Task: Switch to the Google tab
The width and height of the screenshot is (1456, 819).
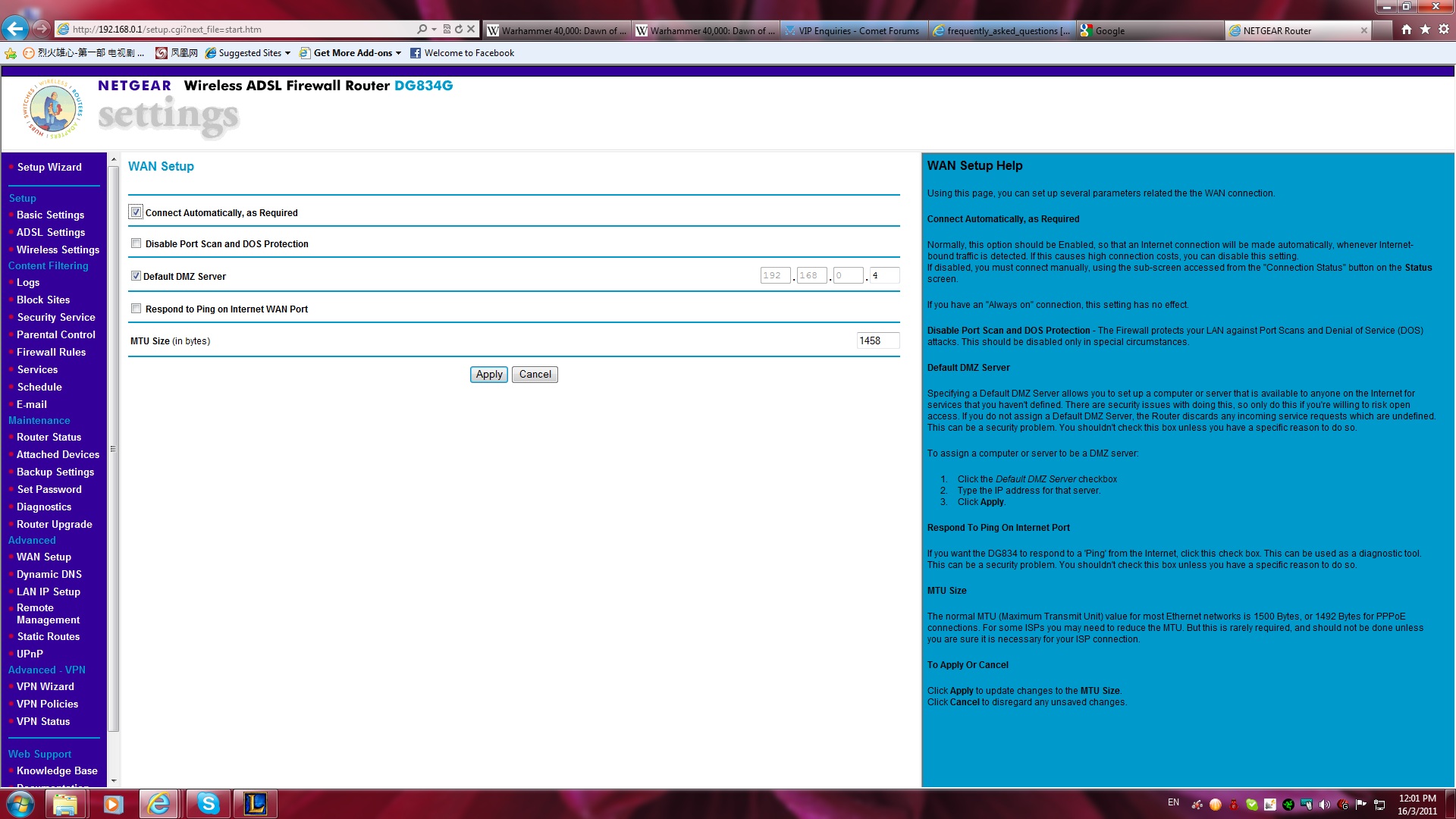Action: point(1150,30)
